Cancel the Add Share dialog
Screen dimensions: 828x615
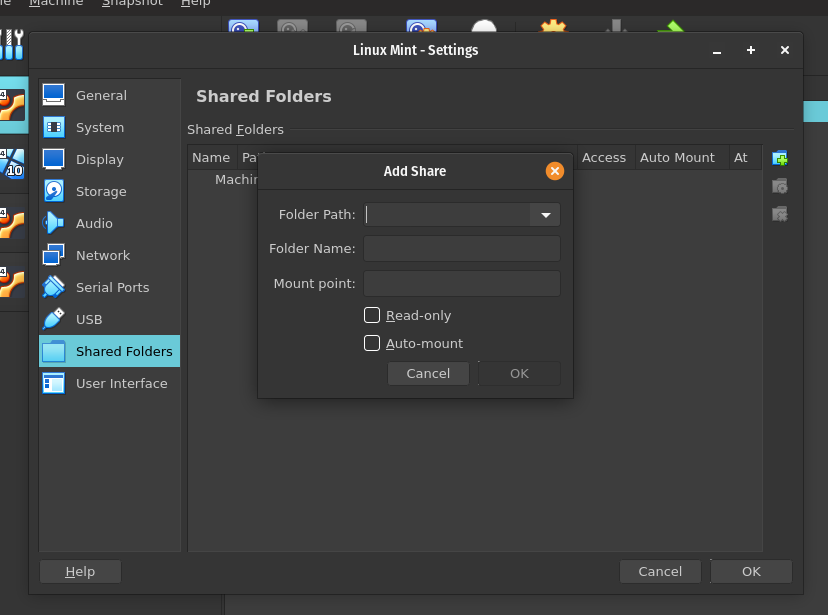coord(428,373)
